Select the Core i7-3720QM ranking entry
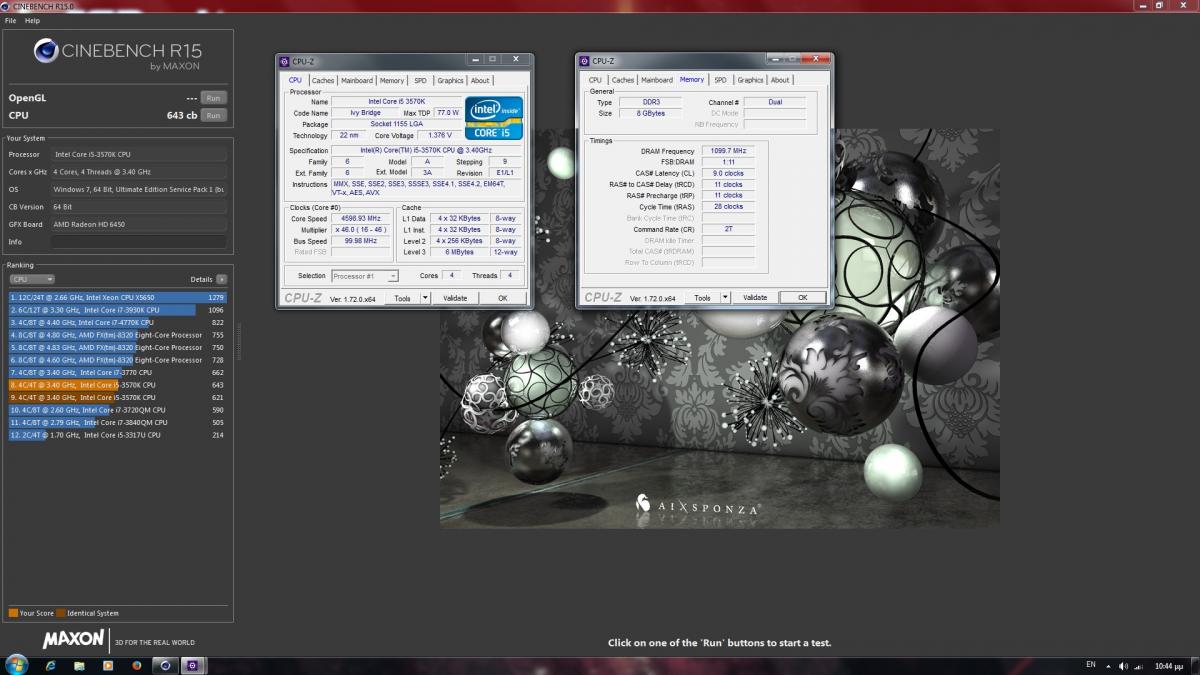The height and width of the screenshot is (675, 1200). click(118, 410)
